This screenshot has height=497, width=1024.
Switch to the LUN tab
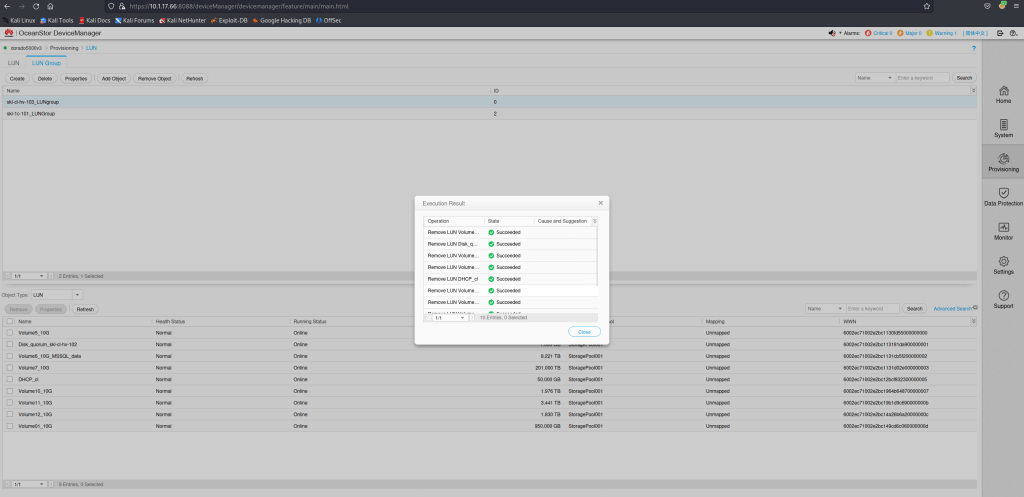click(13, 62)
